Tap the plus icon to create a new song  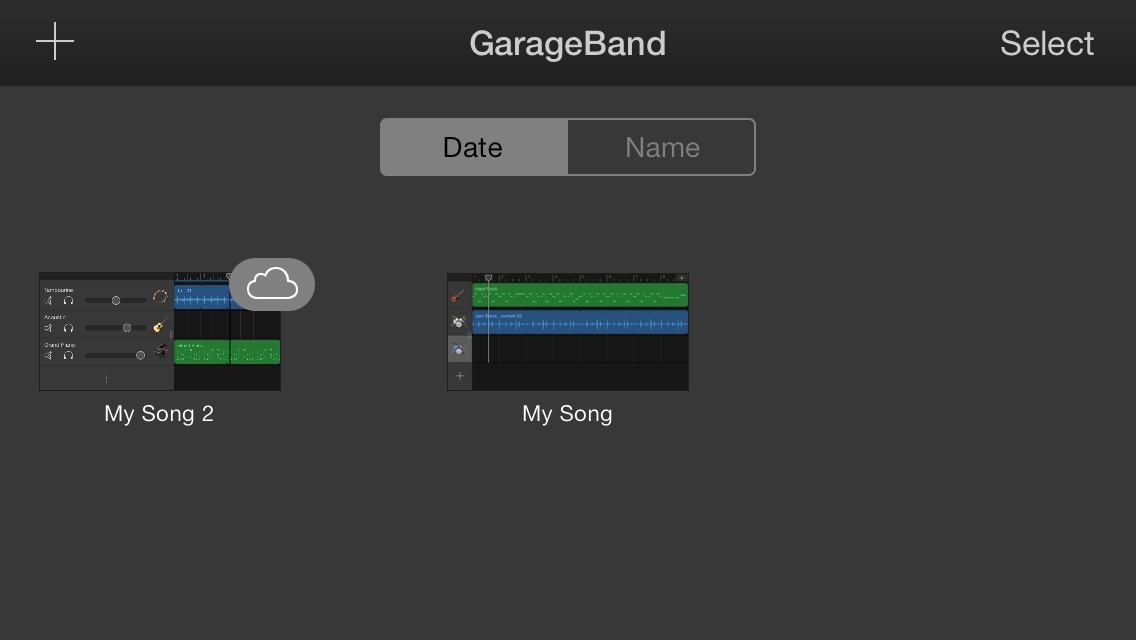[x=55, y=41]
